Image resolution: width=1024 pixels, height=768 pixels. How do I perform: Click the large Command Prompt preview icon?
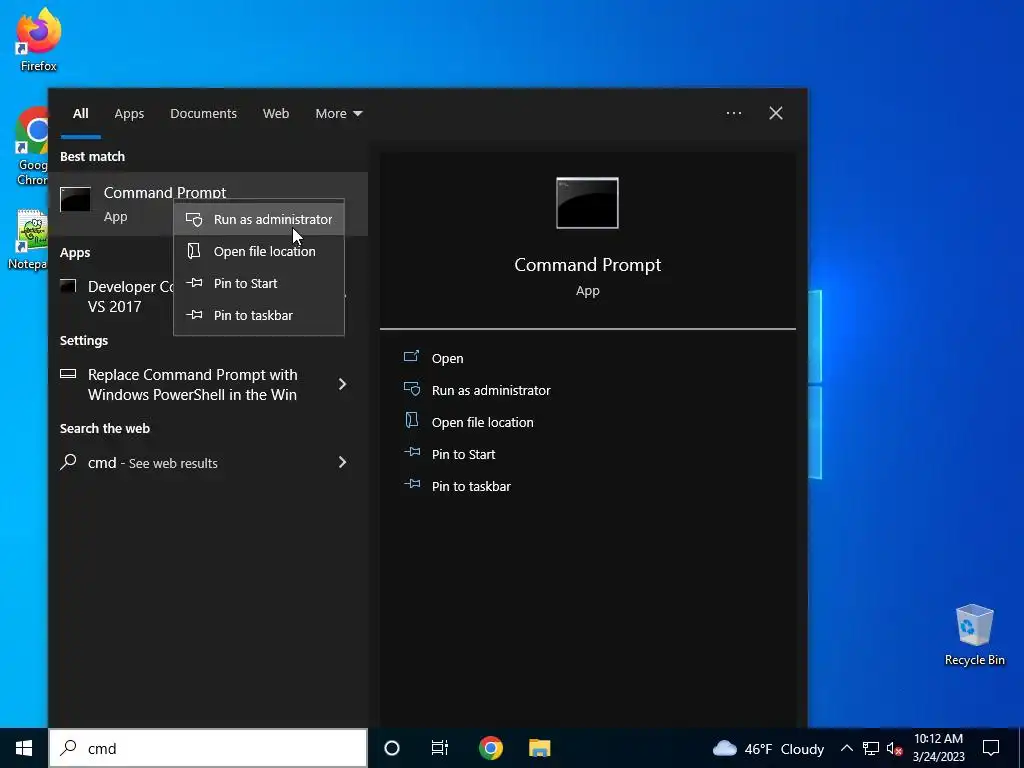pos(587,203)
